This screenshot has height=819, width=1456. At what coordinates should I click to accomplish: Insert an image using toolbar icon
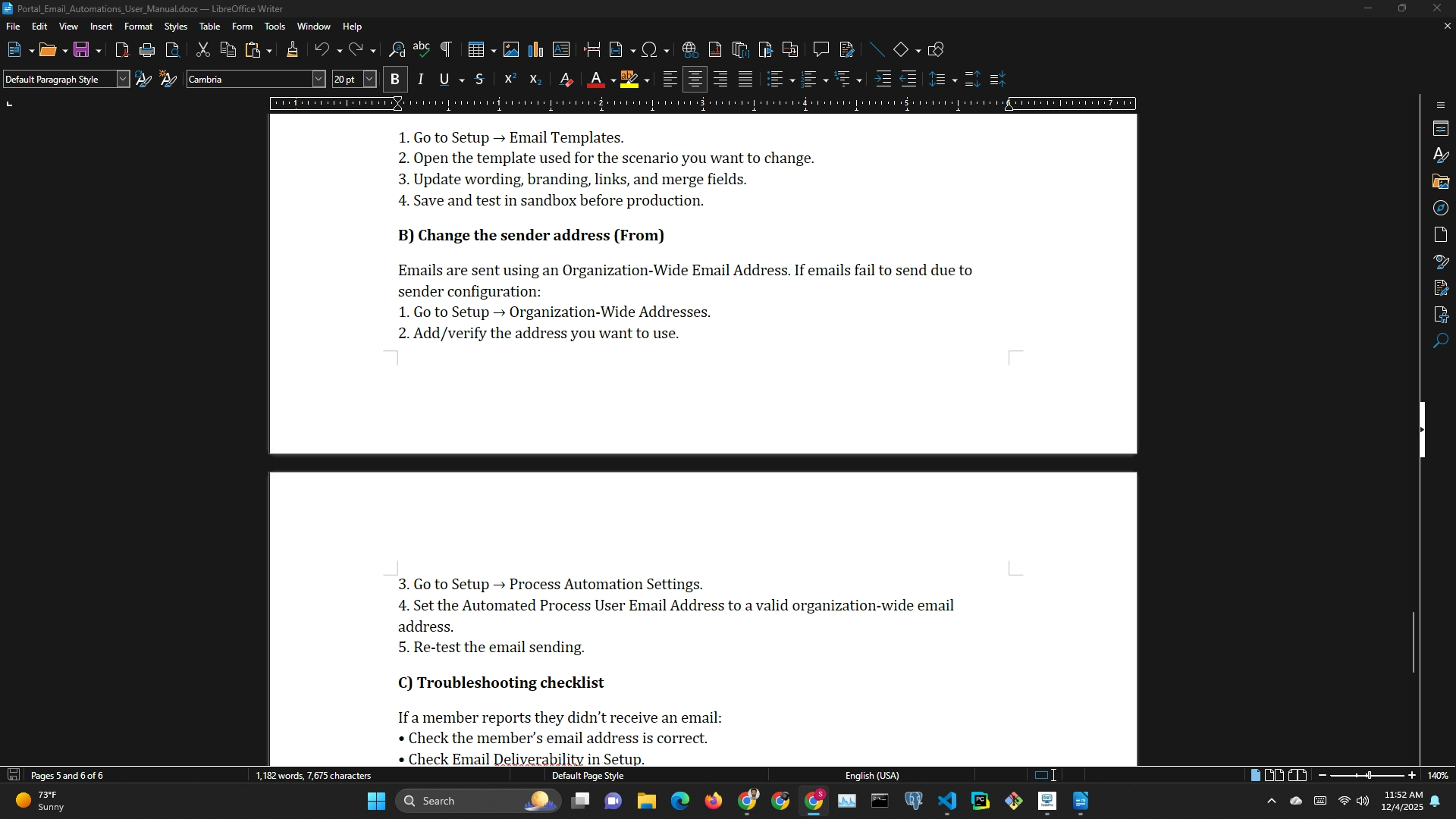tap(511, 50)
